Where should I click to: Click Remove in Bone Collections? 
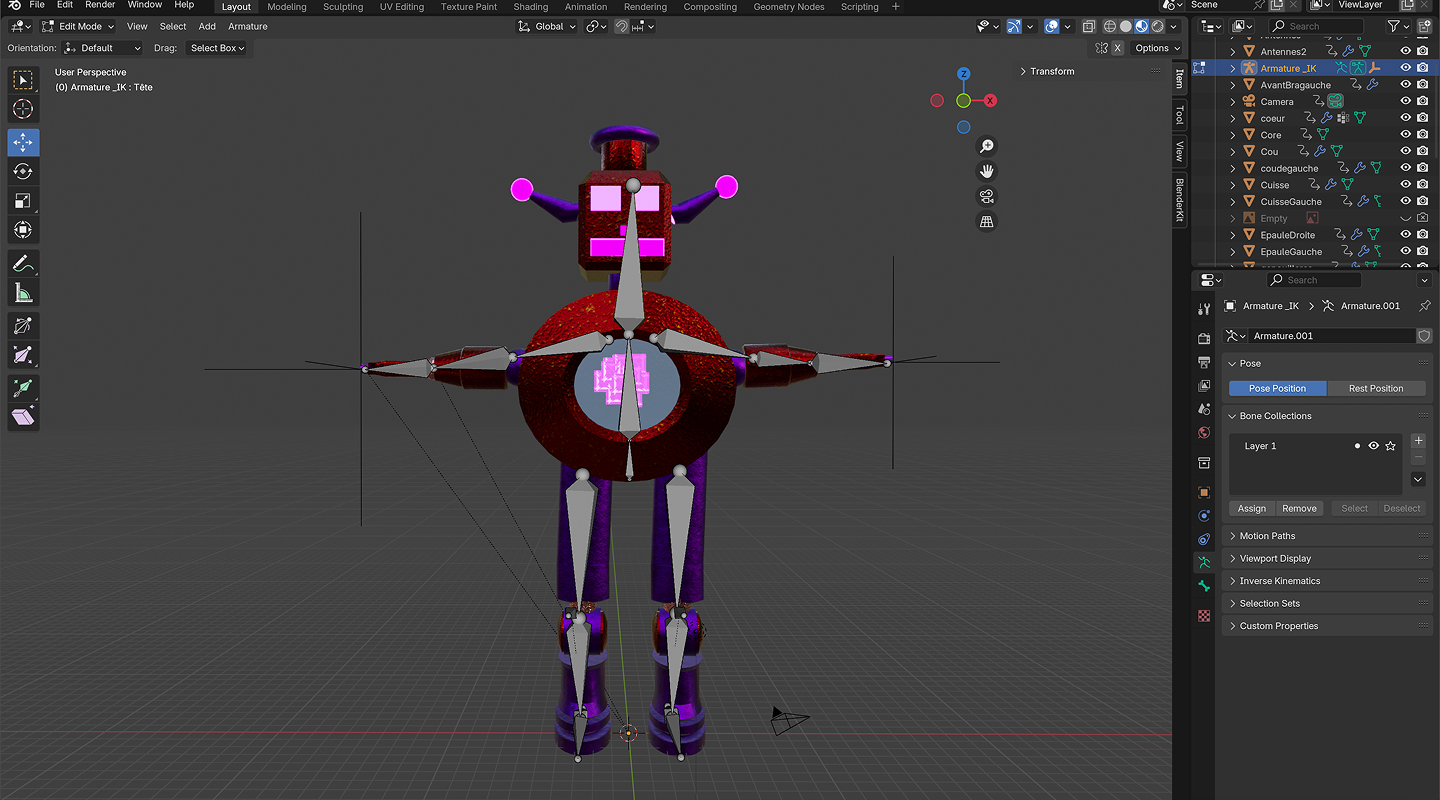(x=1299, y=508)
